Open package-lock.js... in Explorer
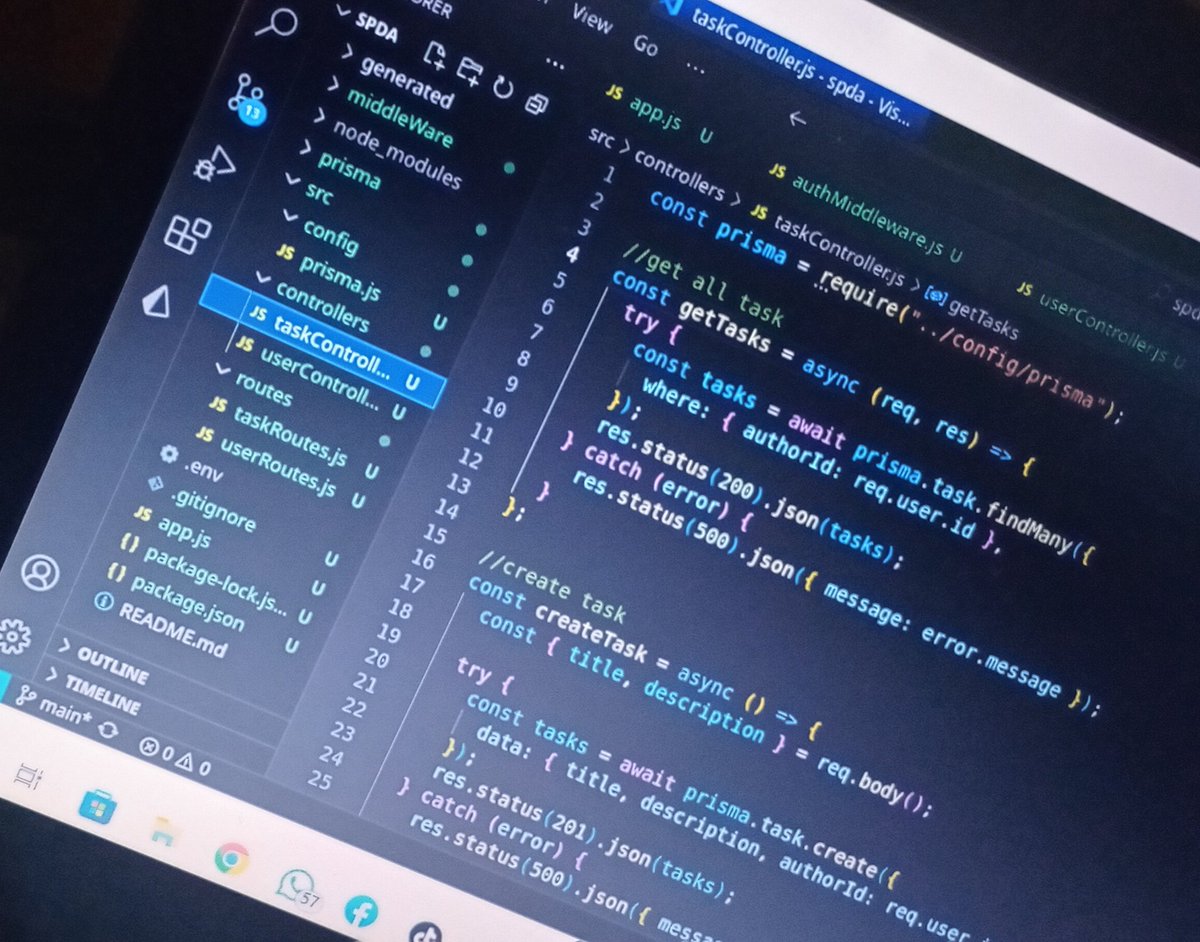 202,576
